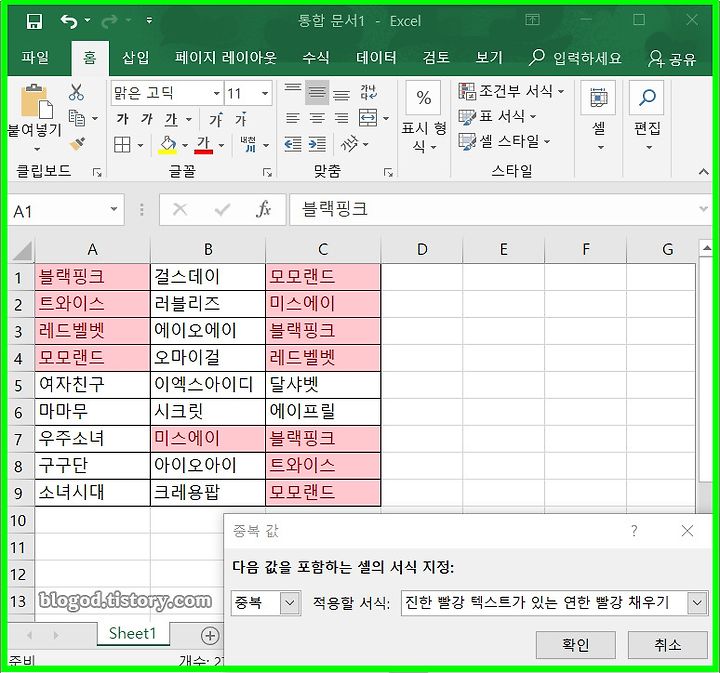Apply red font color
This screenshot has height=673, width=720.
tap(203, 145)
